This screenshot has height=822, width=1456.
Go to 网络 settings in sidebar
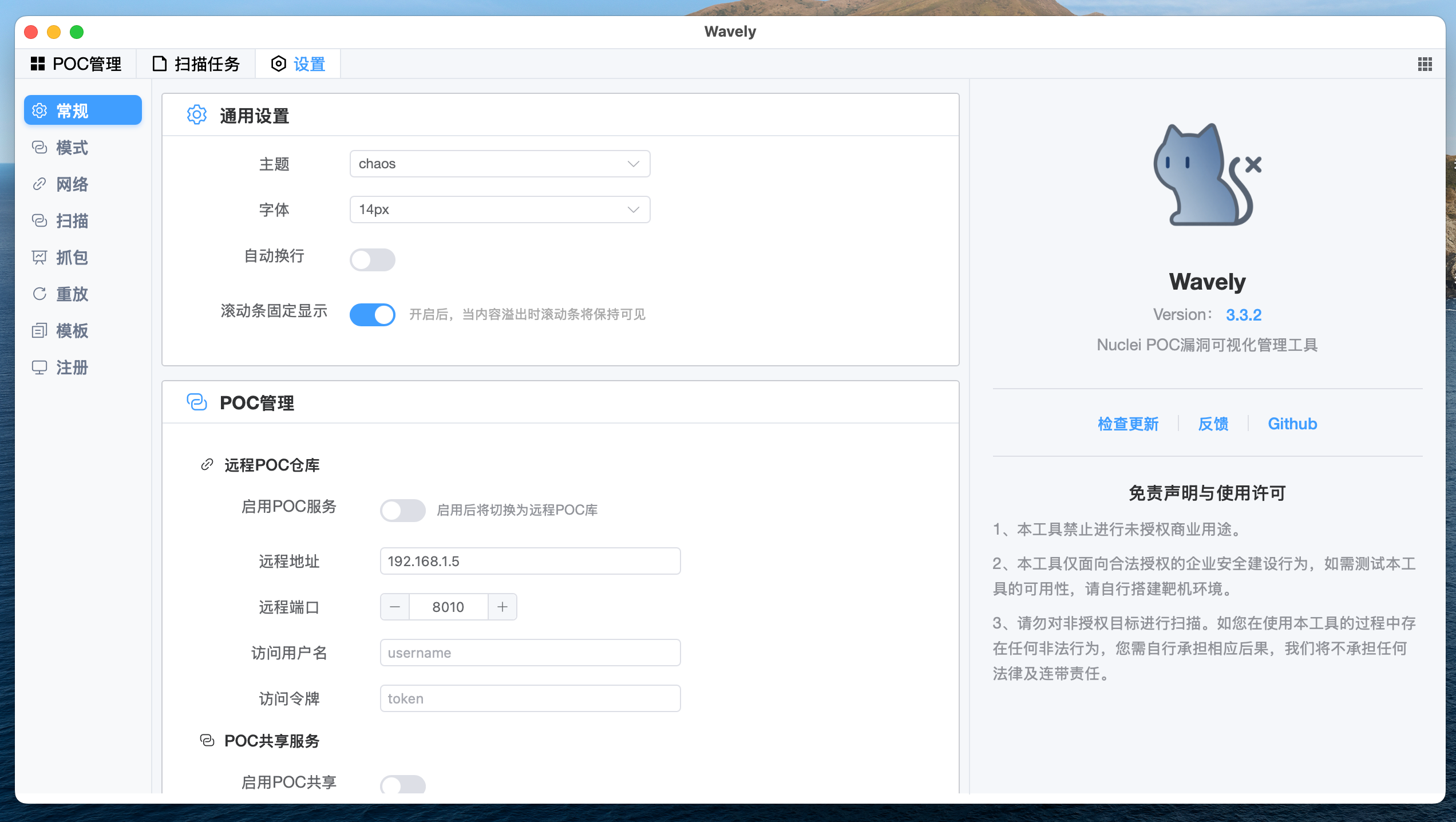(x=83, y=184)
